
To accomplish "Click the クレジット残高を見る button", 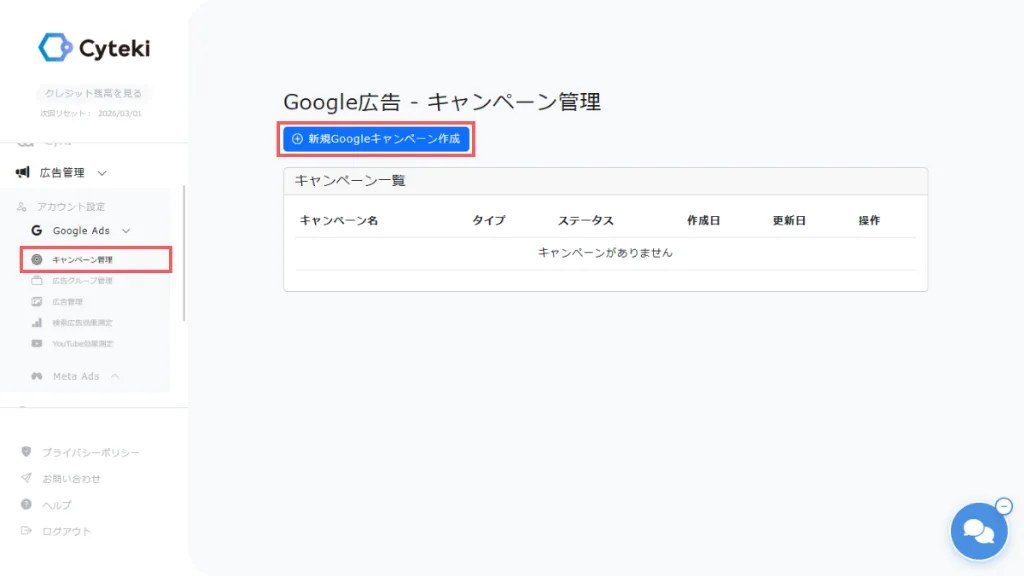I will pos(93,94).
